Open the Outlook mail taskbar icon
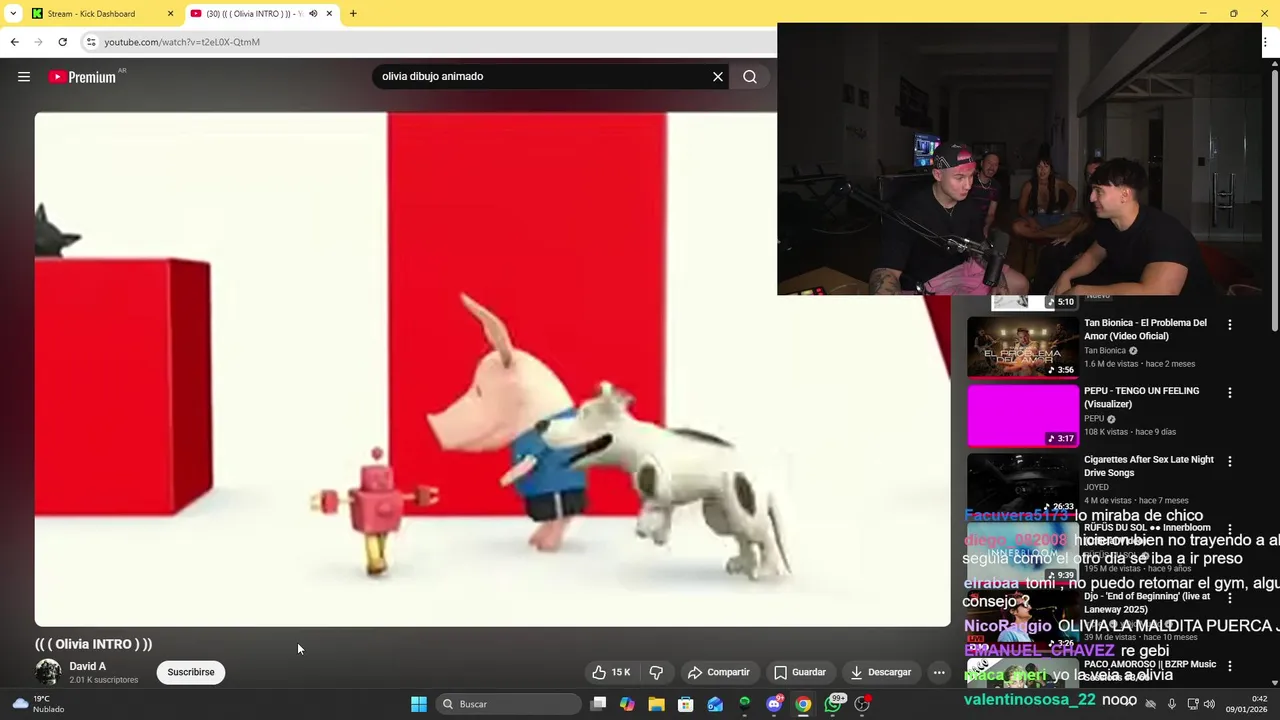 715,704
